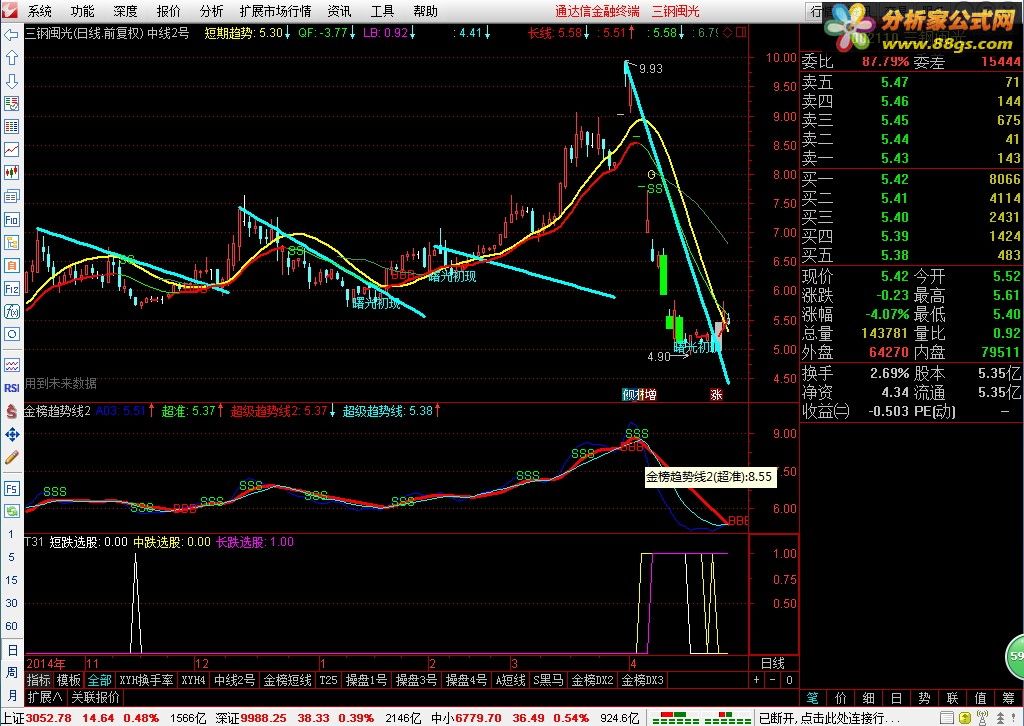Open the 工具 menu
Screen dimensions: 1024x726
point(383,11)
